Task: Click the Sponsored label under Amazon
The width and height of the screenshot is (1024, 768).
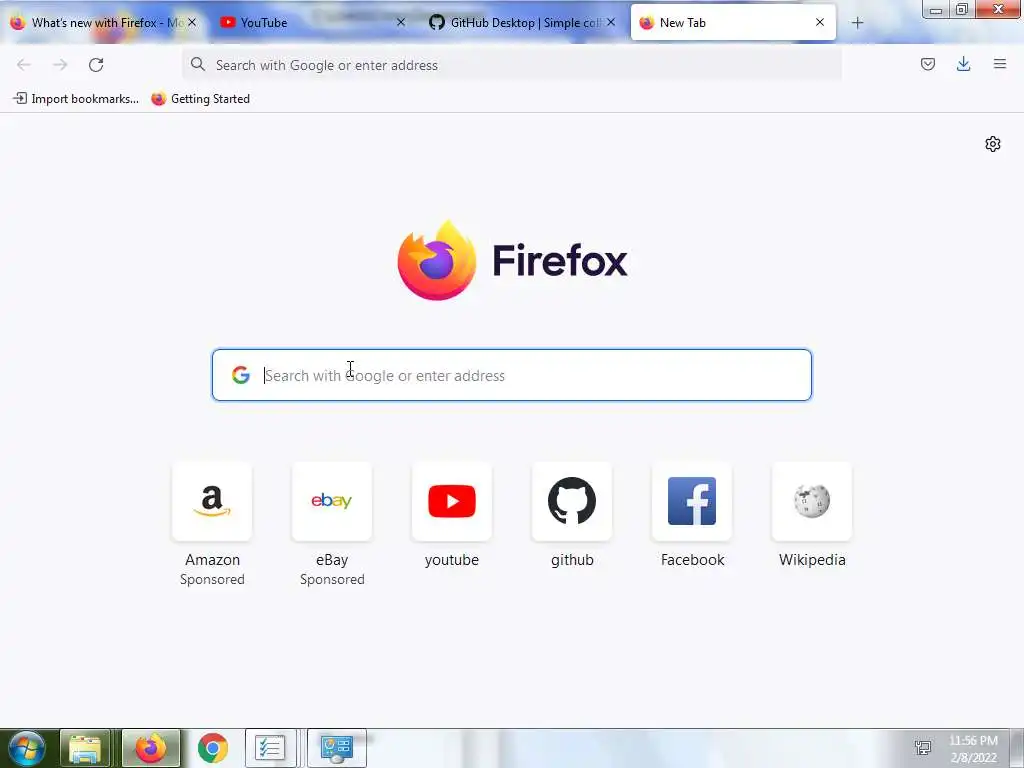Action: pos(212,579)
